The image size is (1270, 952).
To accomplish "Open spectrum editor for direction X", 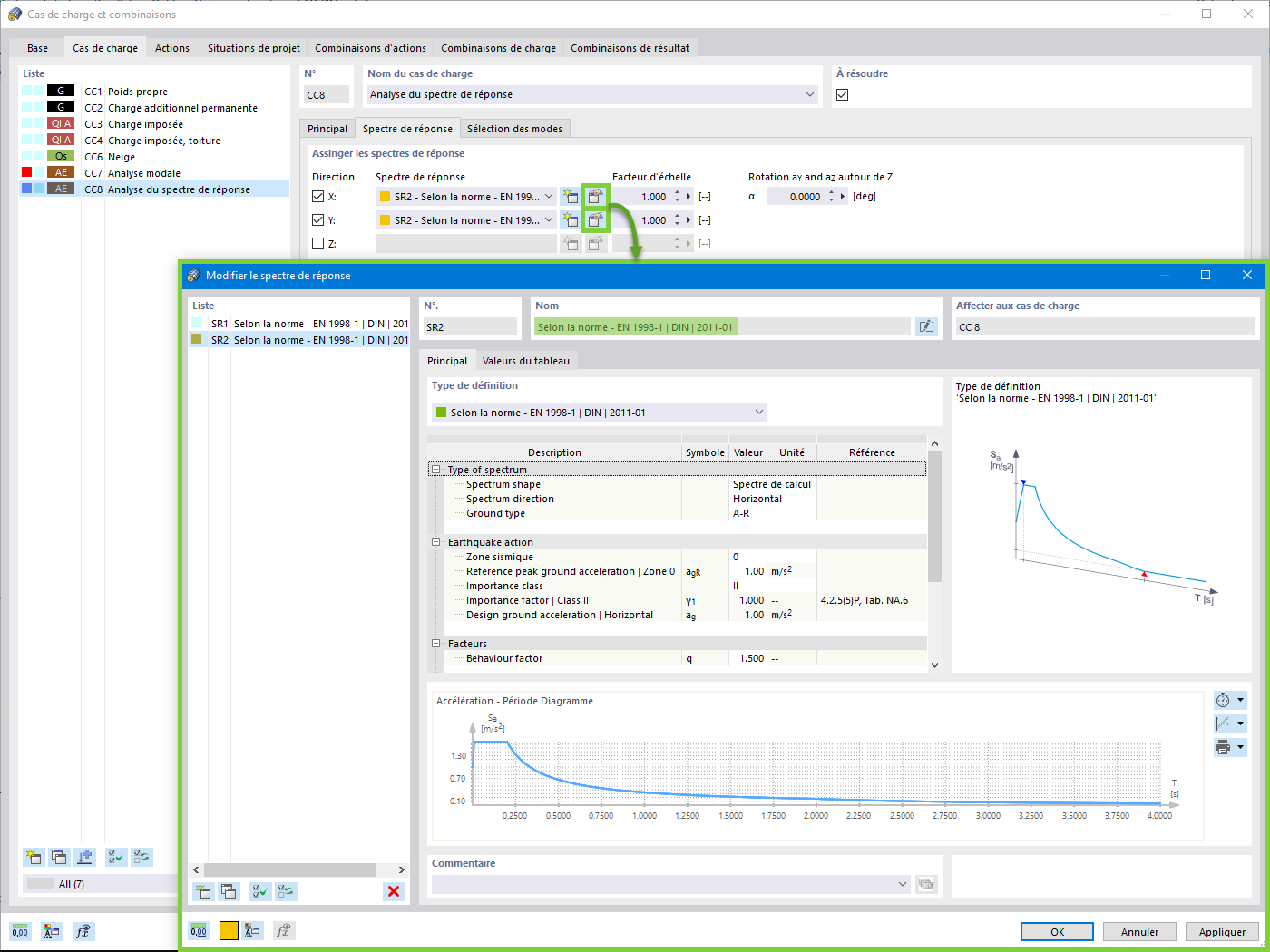I will pos(595,196).
